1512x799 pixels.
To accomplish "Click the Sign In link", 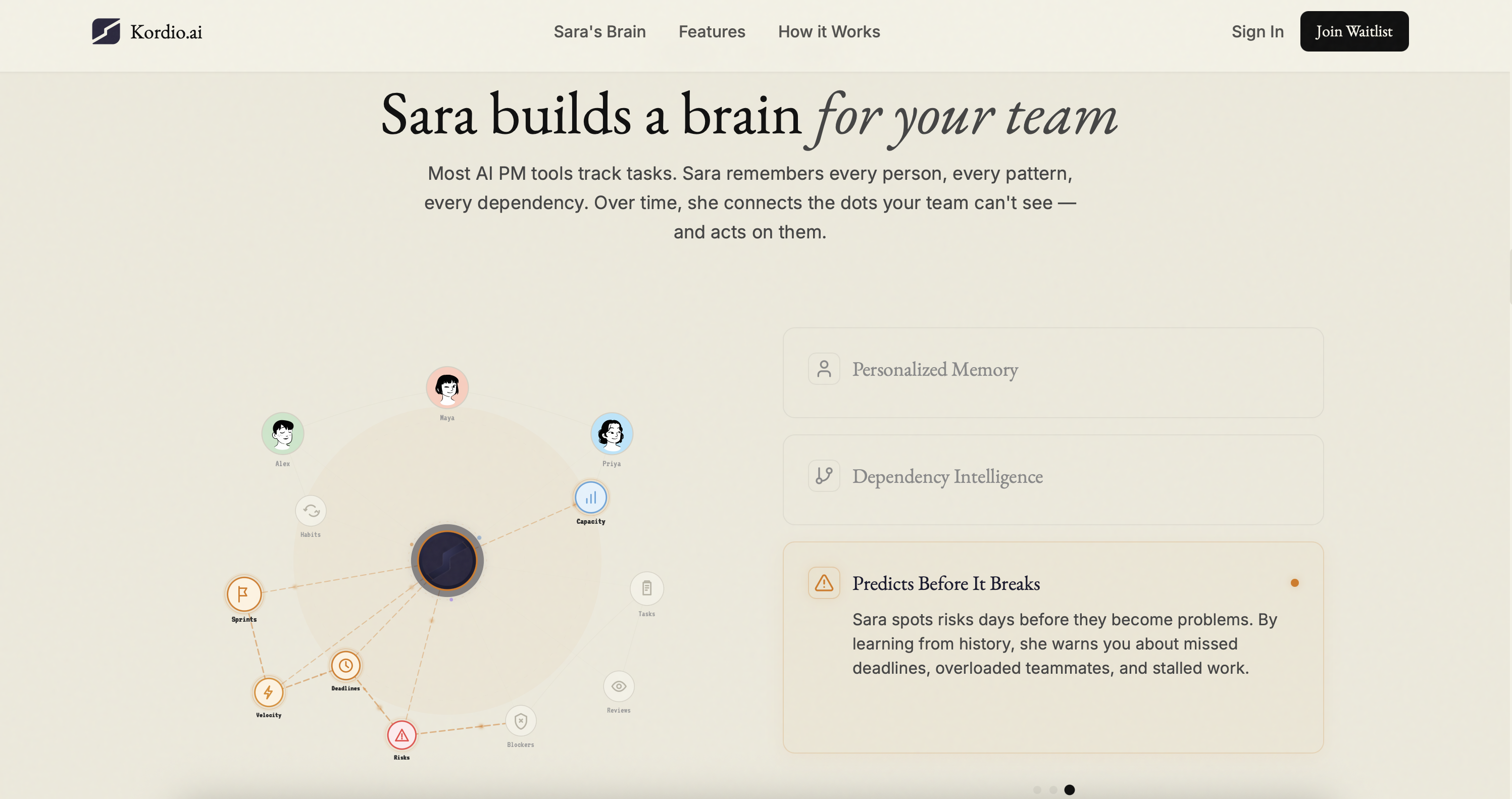I will [x=1256, y=32].
